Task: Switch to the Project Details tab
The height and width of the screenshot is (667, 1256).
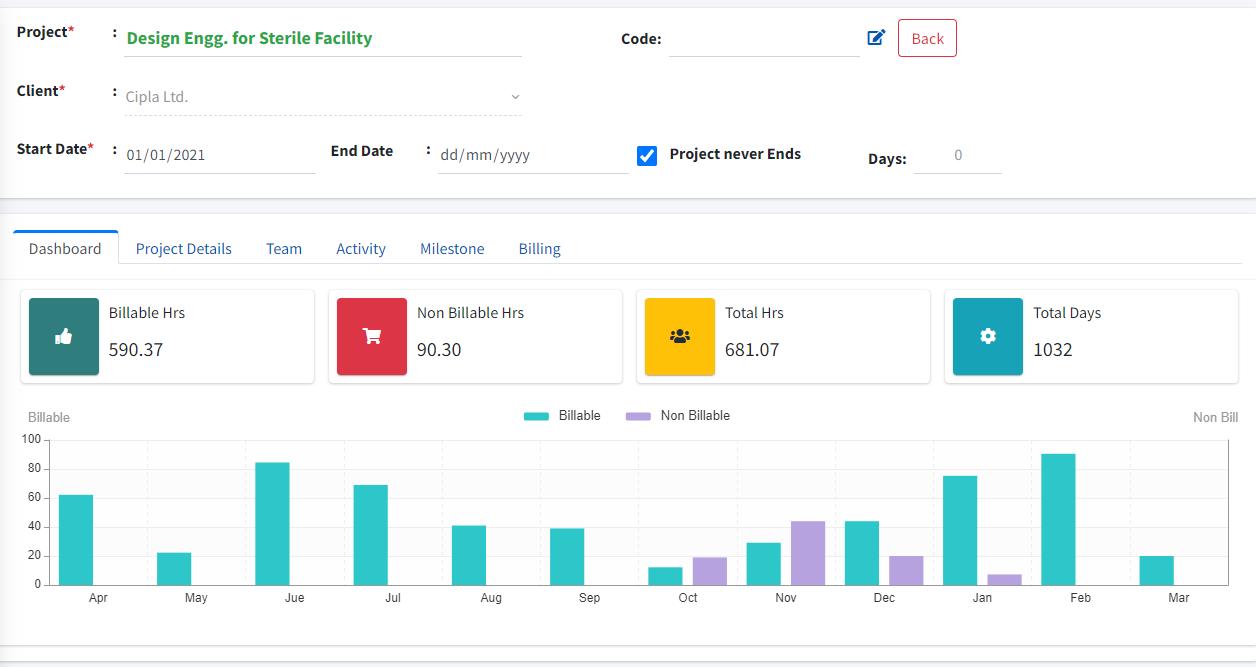Action: pyautogui.click(x=183, y=249)
